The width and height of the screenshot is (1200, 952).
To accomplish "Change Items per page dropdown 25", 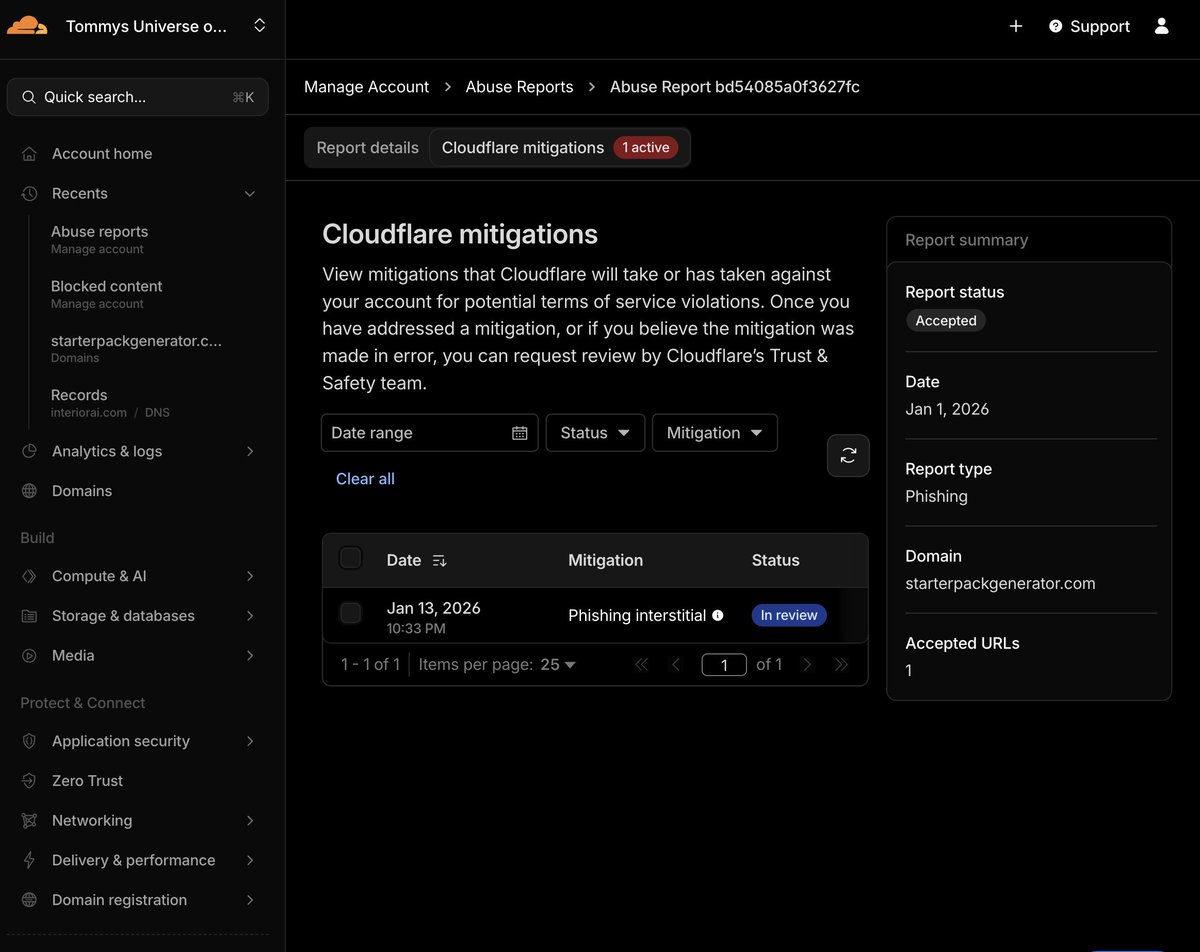I will coord(558,665).
